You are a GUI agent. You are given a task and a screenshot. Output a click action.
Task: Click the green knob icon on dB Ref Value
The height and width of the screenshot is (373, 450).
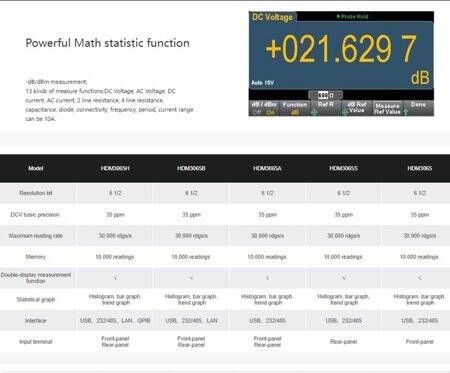[345, 113]
